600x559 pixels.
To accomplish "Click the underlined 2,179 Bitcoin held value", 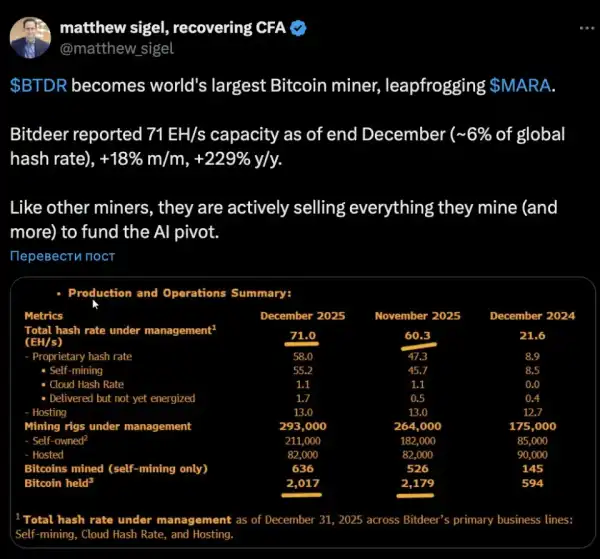I will point(417,484).
